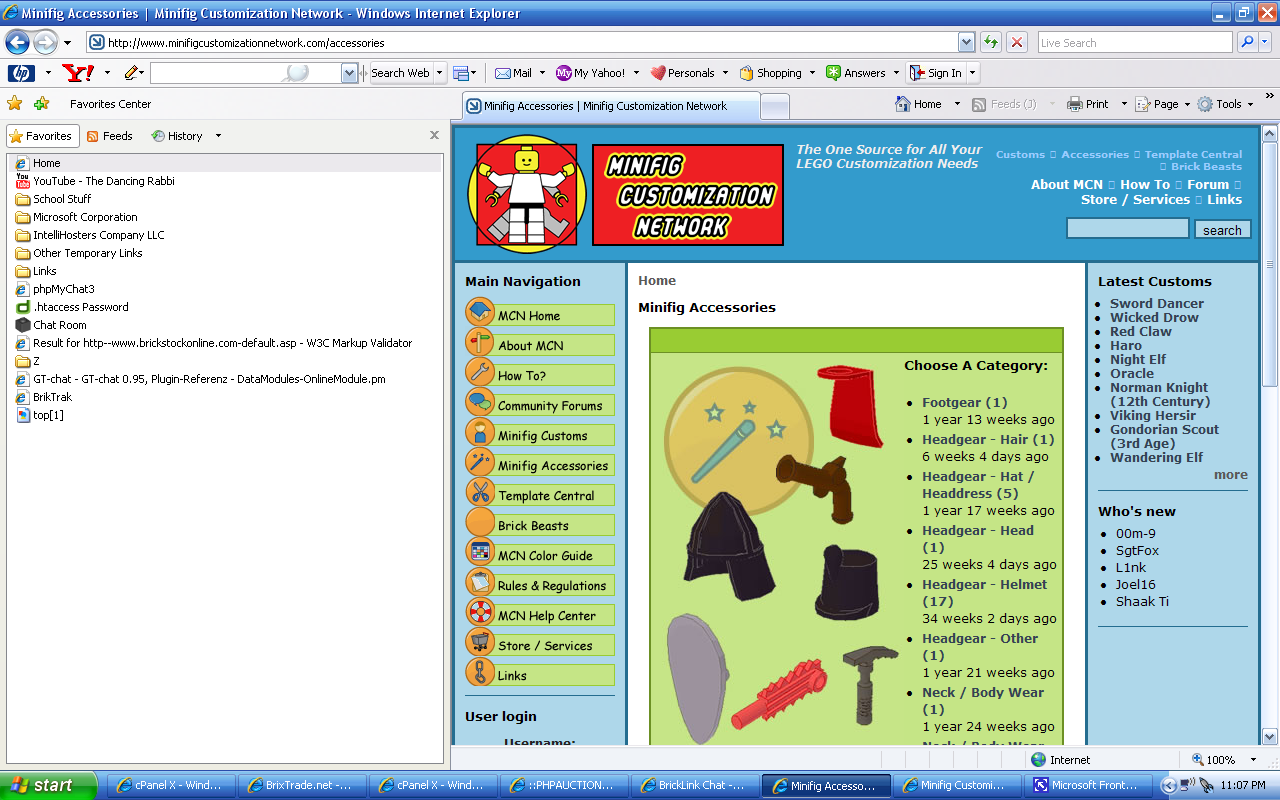Click the Forum menu item in the site header
Viewport: 1280px width, 800px height.
tap(1207, 184)
